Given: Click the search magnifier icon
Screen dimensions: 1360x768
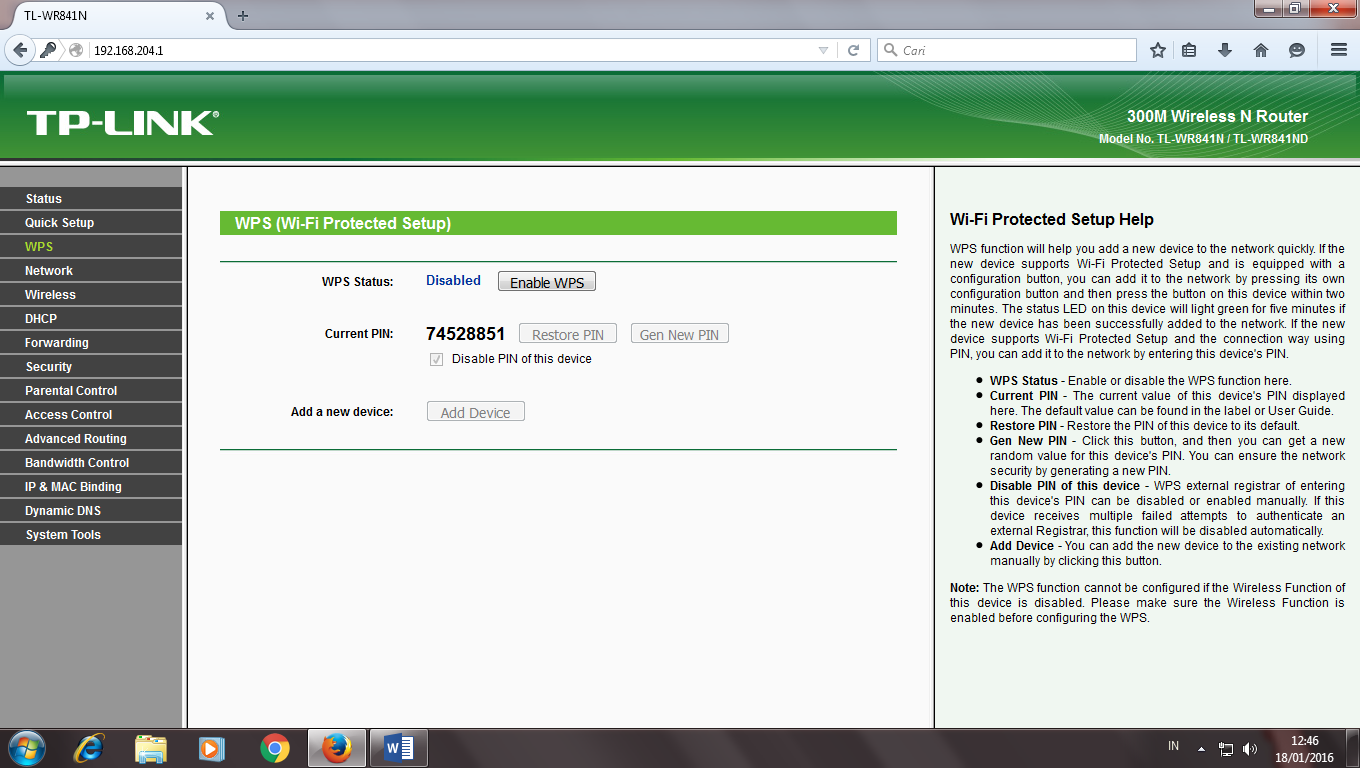Looking at the screenshot, I should [x=891, y=50].
